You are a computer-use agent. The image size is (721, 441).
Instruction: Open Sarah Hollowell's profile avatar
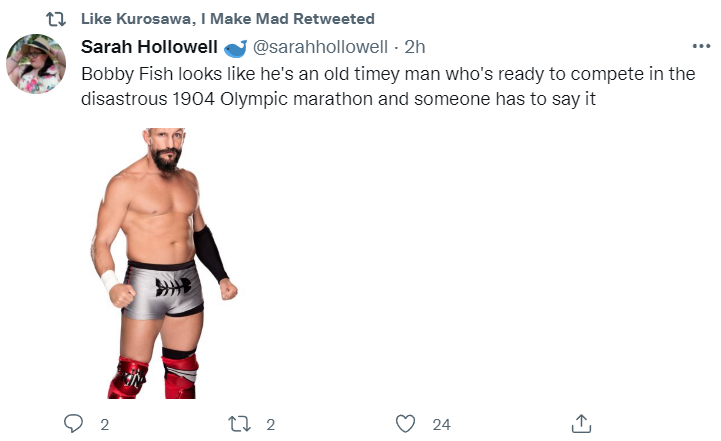tap(36, 63)
